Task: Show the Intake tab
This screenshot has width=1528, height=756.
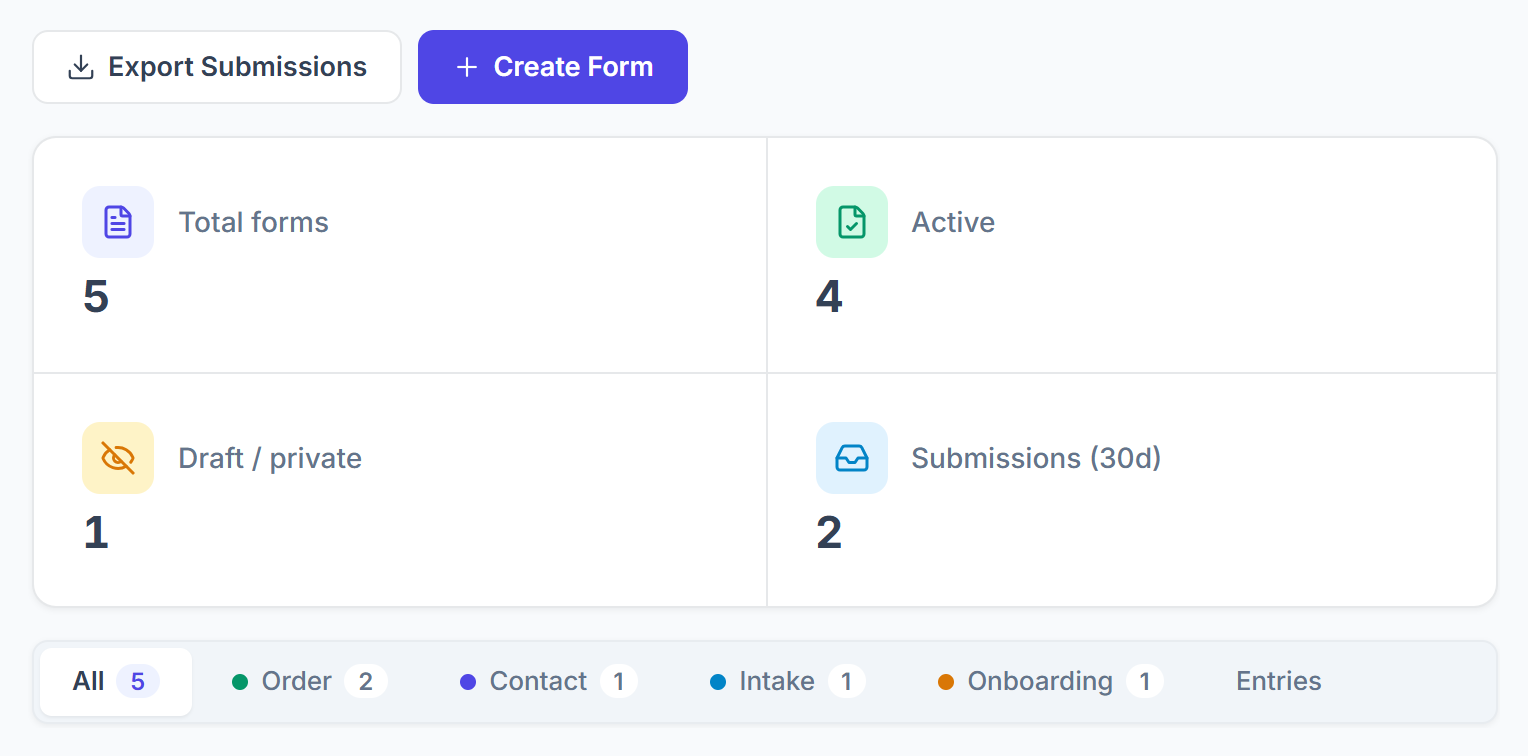Action: point(788,682)
